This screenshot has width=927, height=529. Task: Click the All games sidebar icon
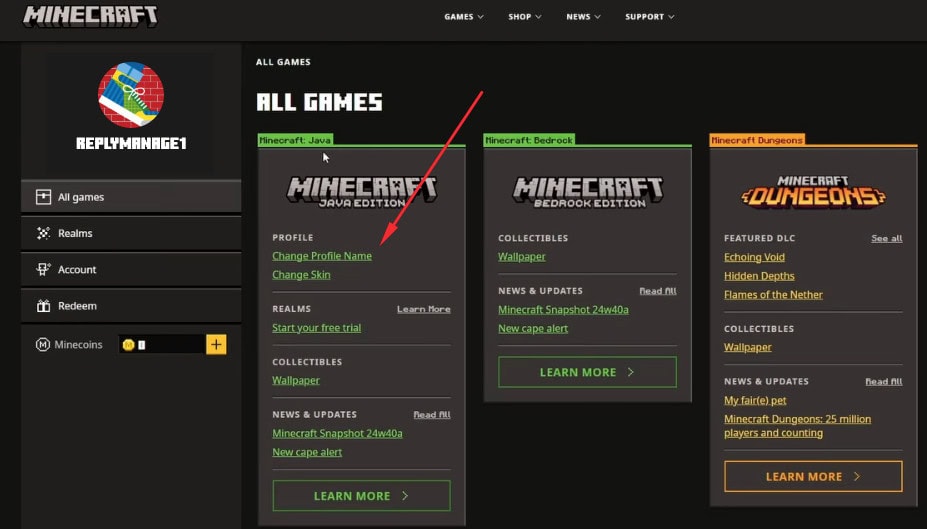pyautogui.click(x=43, y=197)
